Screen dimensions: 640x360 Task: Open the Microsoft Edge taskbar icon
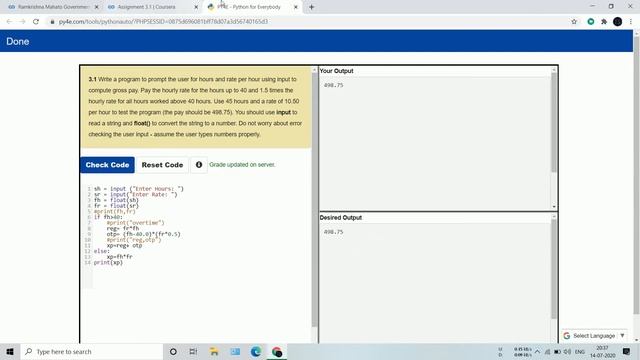[x=256, y=351]
